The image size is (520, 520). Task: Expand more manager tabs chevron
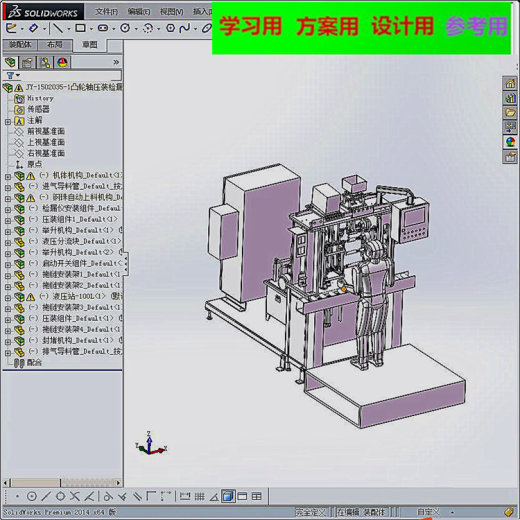tap(116, 62)
